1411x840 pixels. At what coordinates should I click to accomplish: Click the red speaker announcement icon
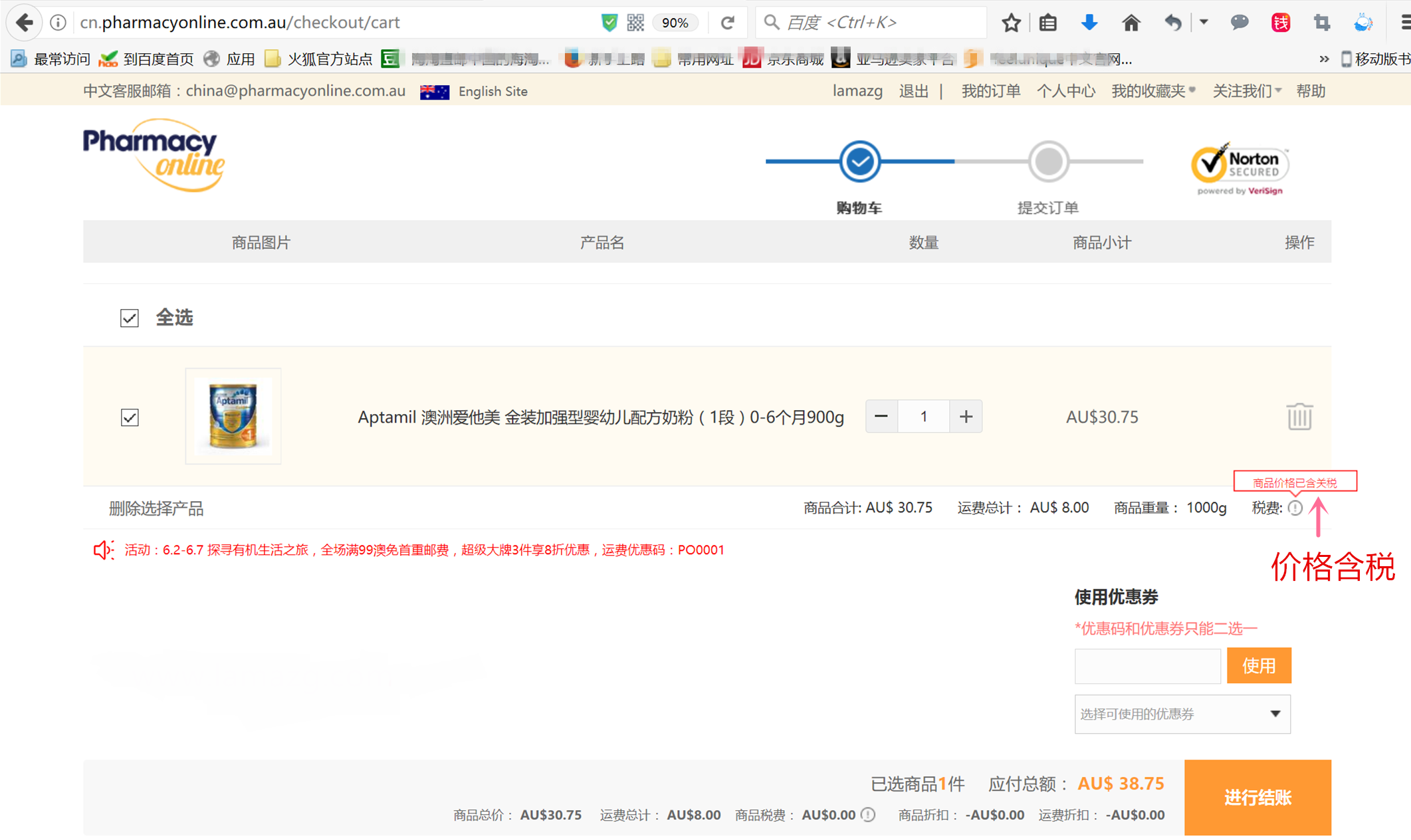coord(103,550)
